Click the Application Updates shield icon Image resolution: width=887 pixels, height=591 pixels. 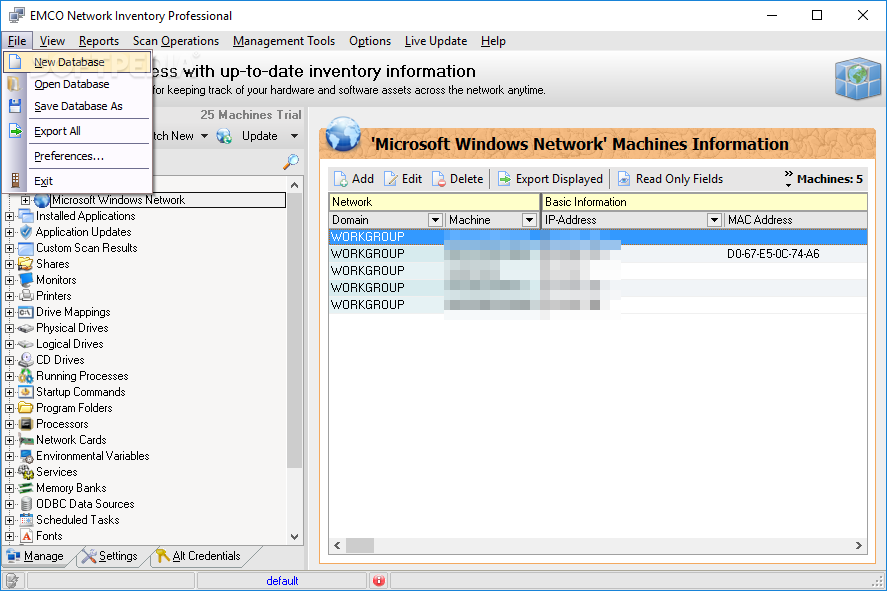(26, 232)
